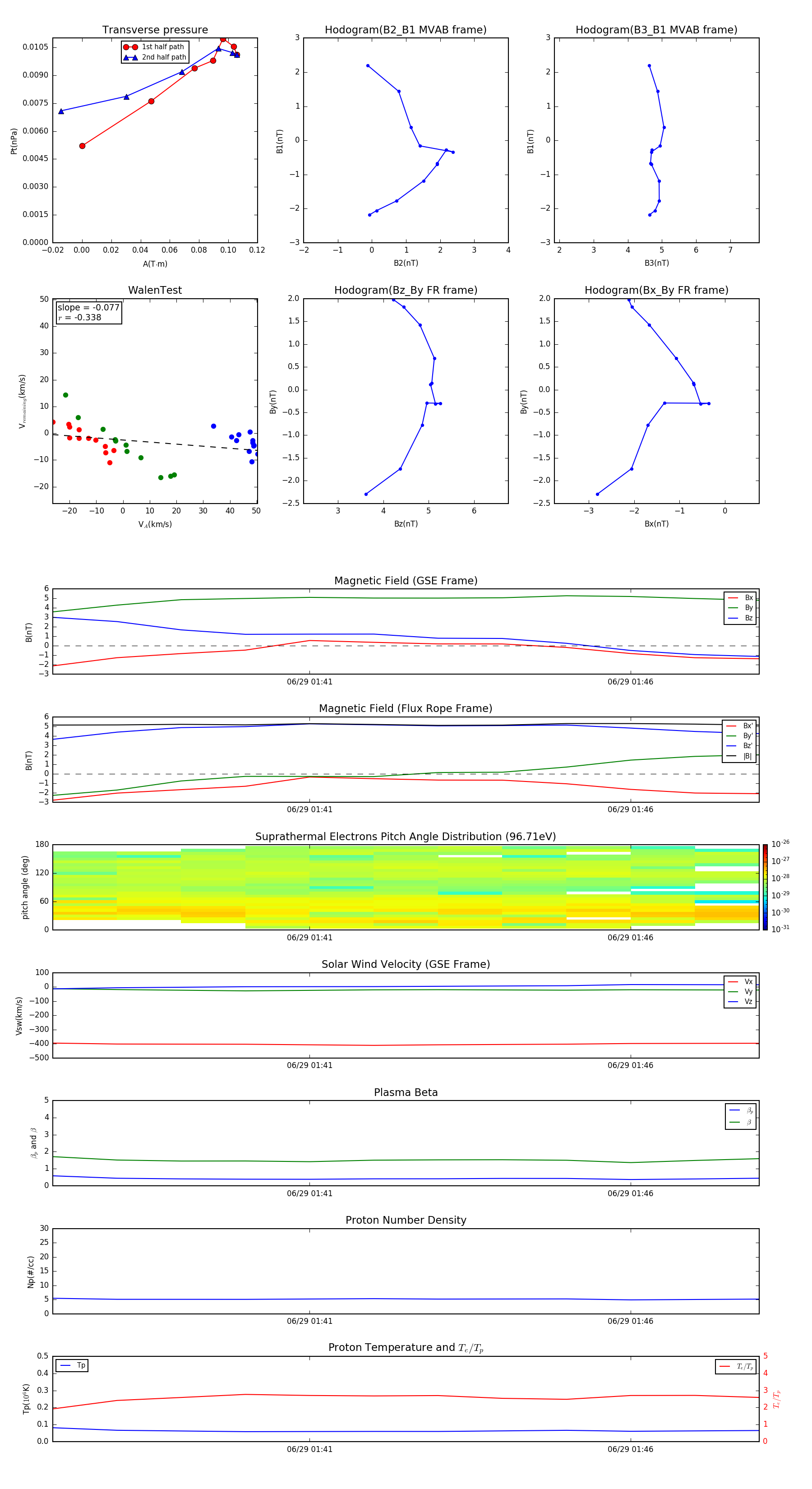Click the 'V_A(km/s)' WalenTest x-axis label

pyautogui.click(x=155, y=524)
